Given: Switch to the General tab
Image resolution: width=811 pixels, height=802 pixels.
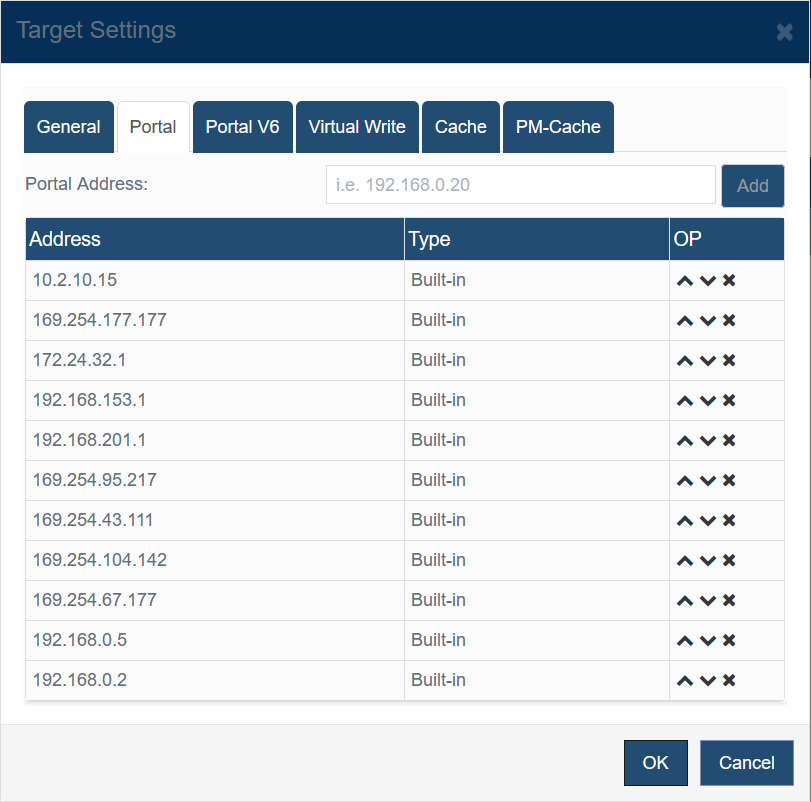Looking at the screenshot, I should tap(68, 127).
